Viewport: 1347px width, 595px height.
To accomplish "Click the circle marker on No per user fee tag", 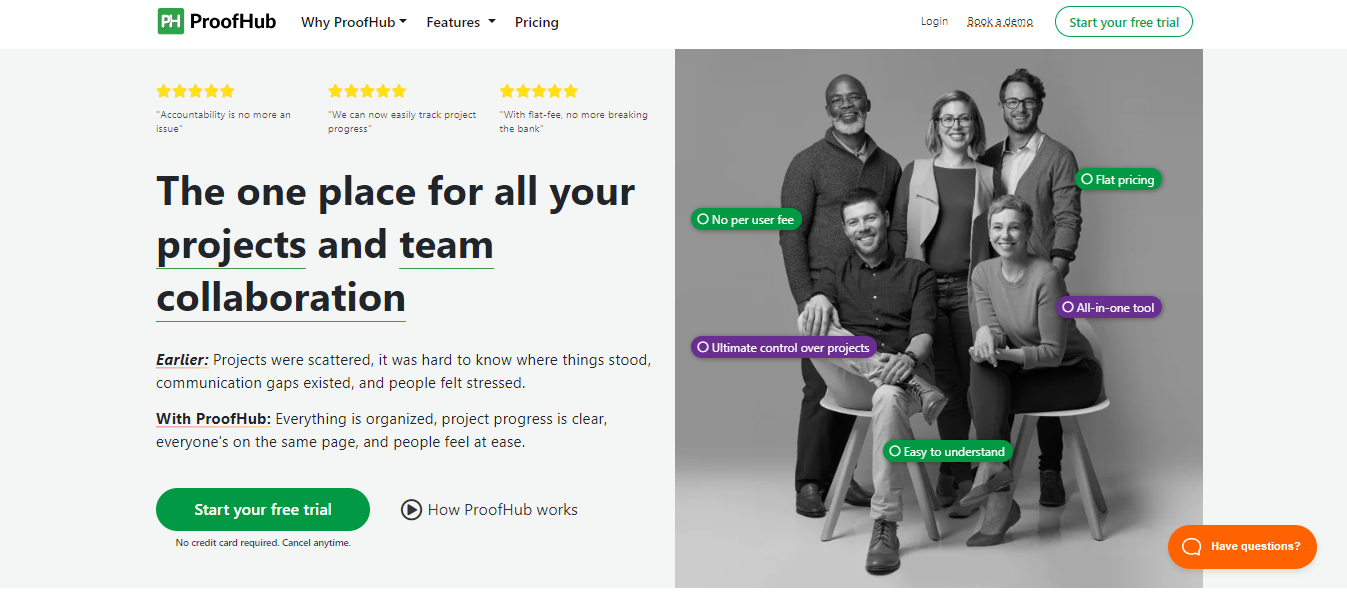I will point(703,219).
